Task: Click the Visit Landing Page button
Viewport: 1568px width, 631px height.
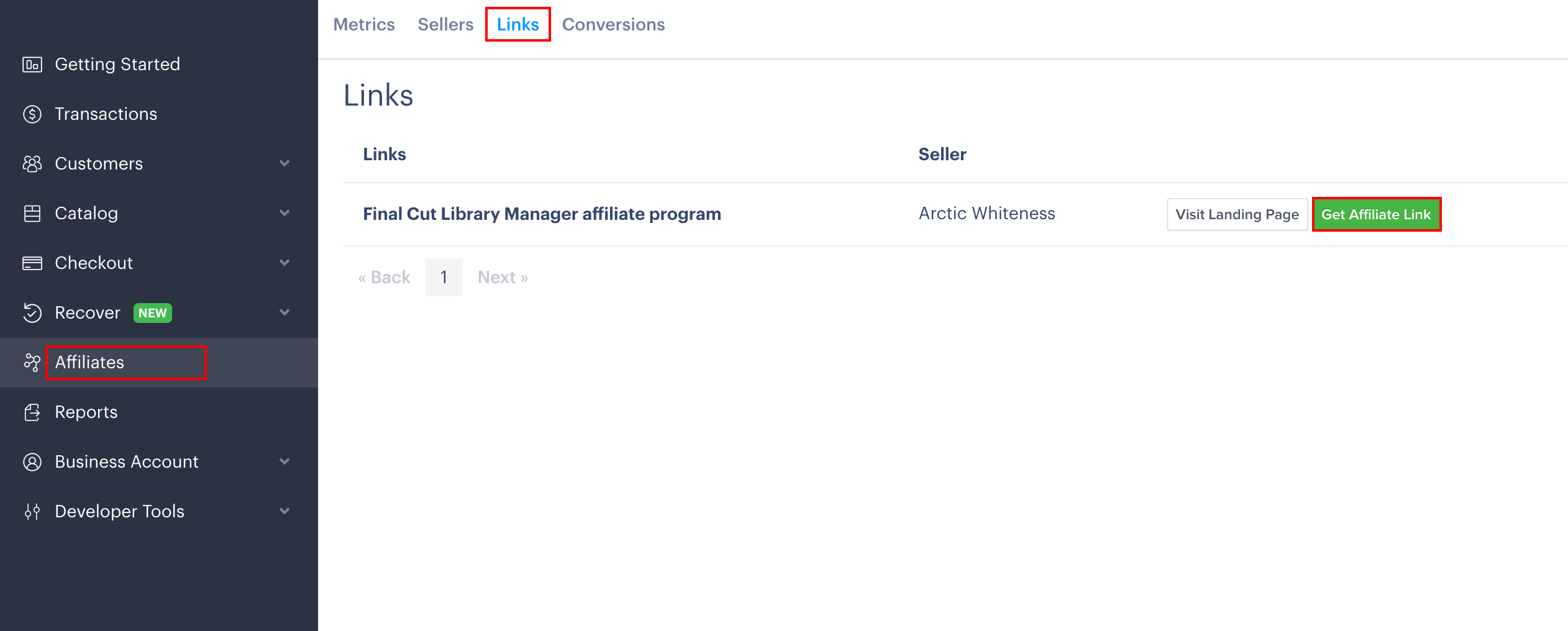Action: click(1238, 214)
